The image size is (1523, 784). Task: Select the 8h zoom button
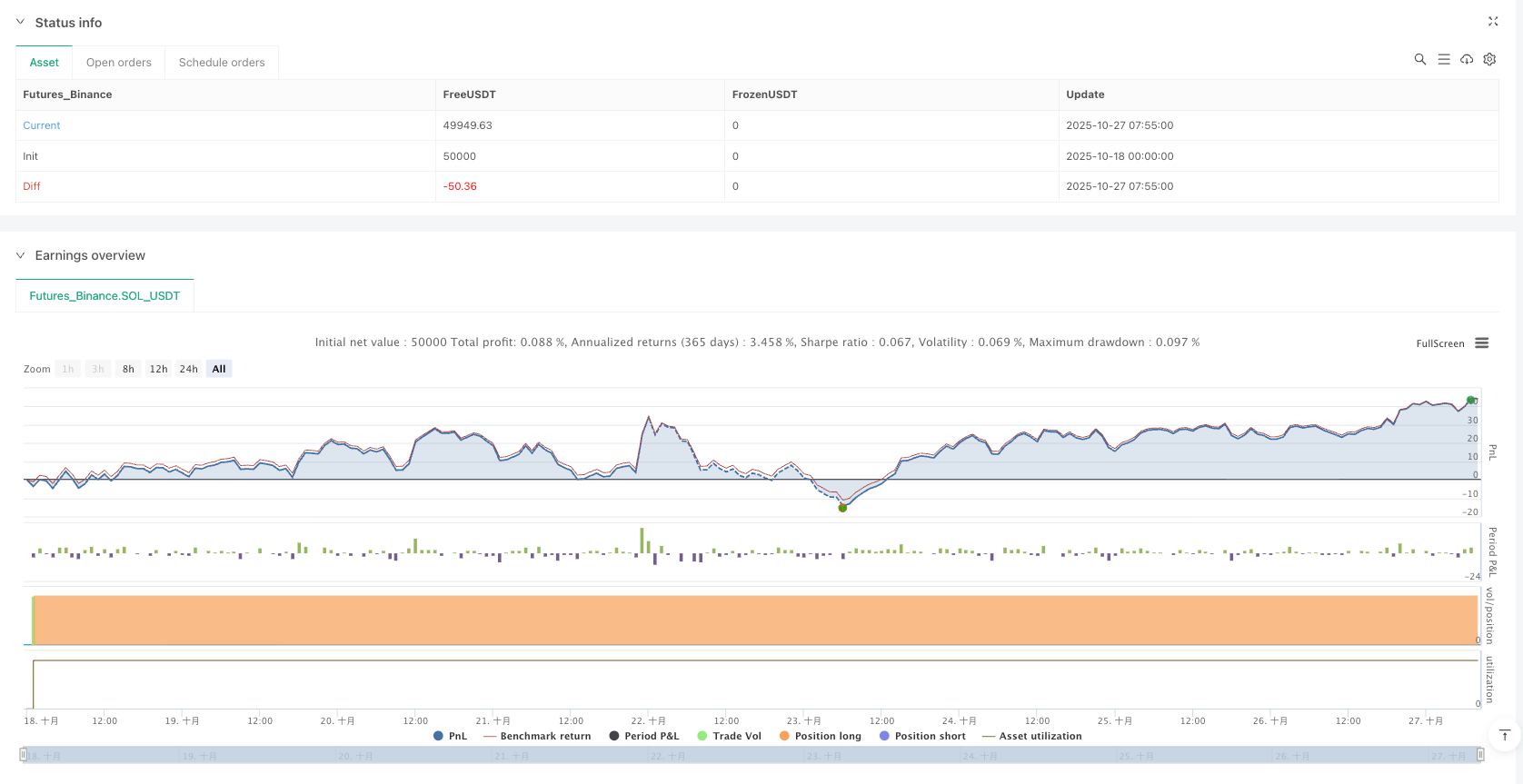pyautogui.click(x=128, y=369)
